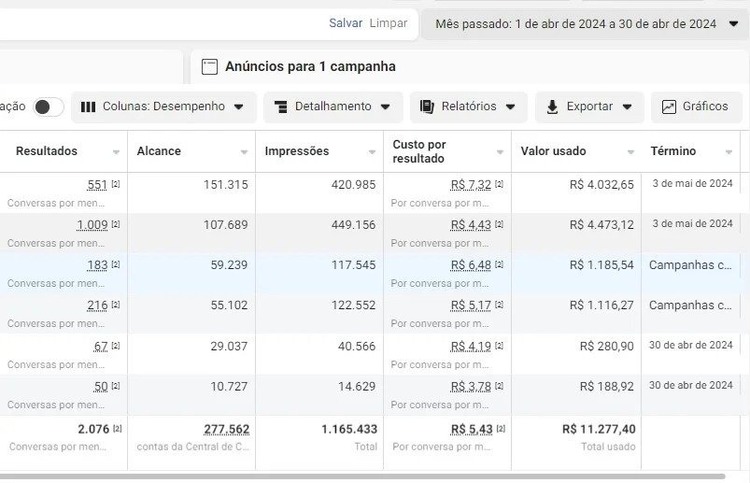
Task: Click the Exportar download icon
Action: pos(553,107)
